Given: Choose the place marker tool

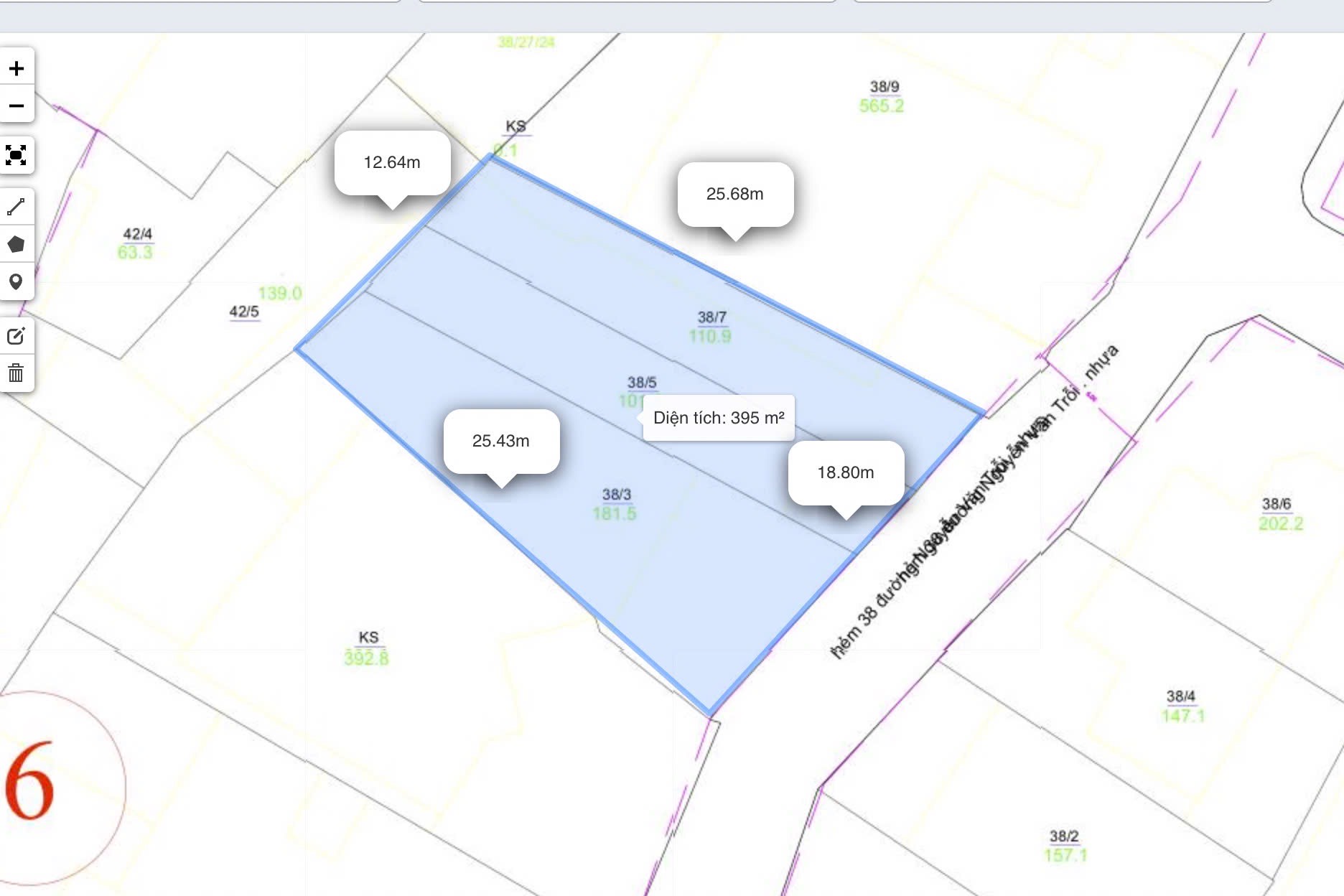Looking at the screenshot, I should coord(17,281).
